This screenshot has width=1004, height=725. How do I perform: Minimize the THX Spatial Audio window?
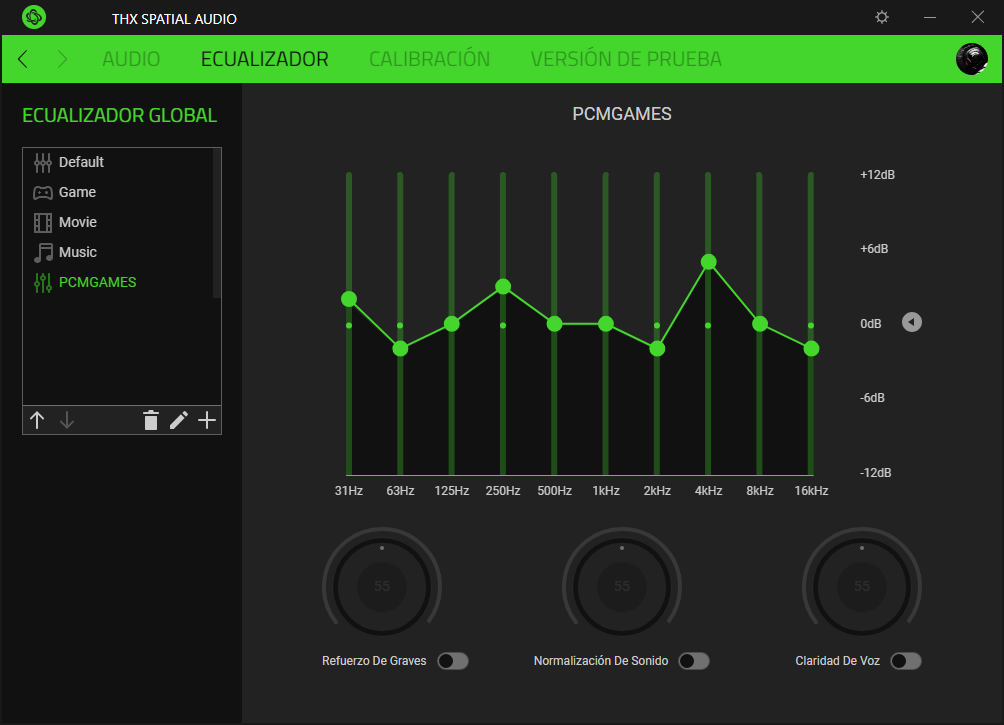click(x=930, y=17)
